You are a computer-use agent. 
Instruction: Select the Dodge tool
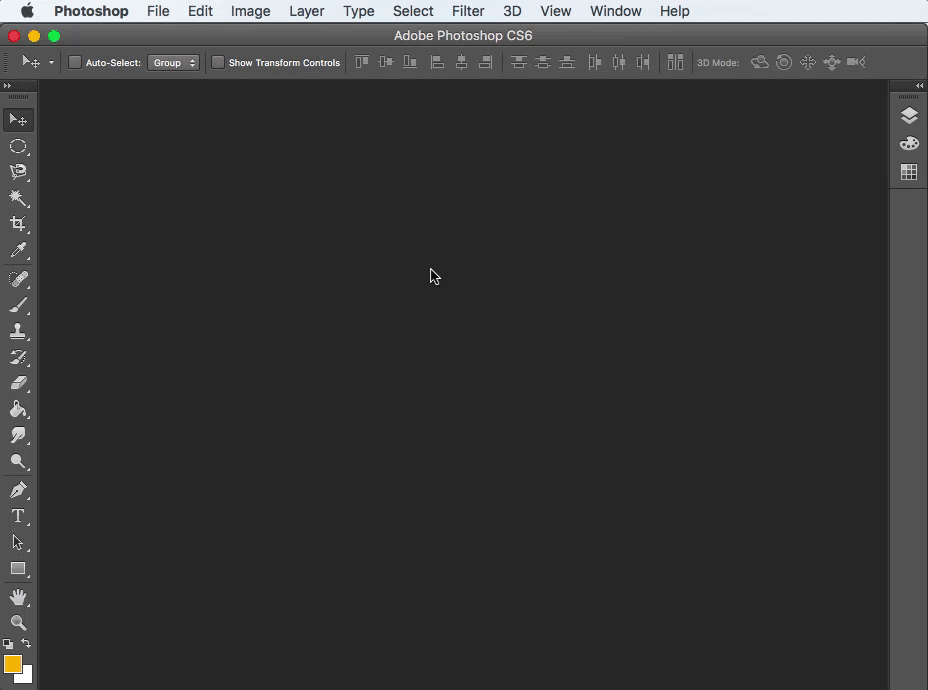tap(18, 461)
